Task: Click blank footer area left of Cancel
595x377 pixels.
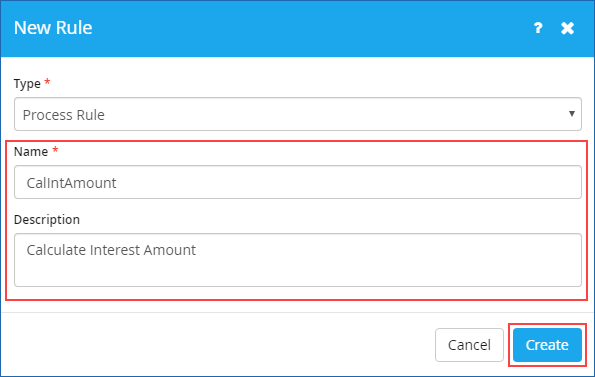Action: tap(218, 345)
